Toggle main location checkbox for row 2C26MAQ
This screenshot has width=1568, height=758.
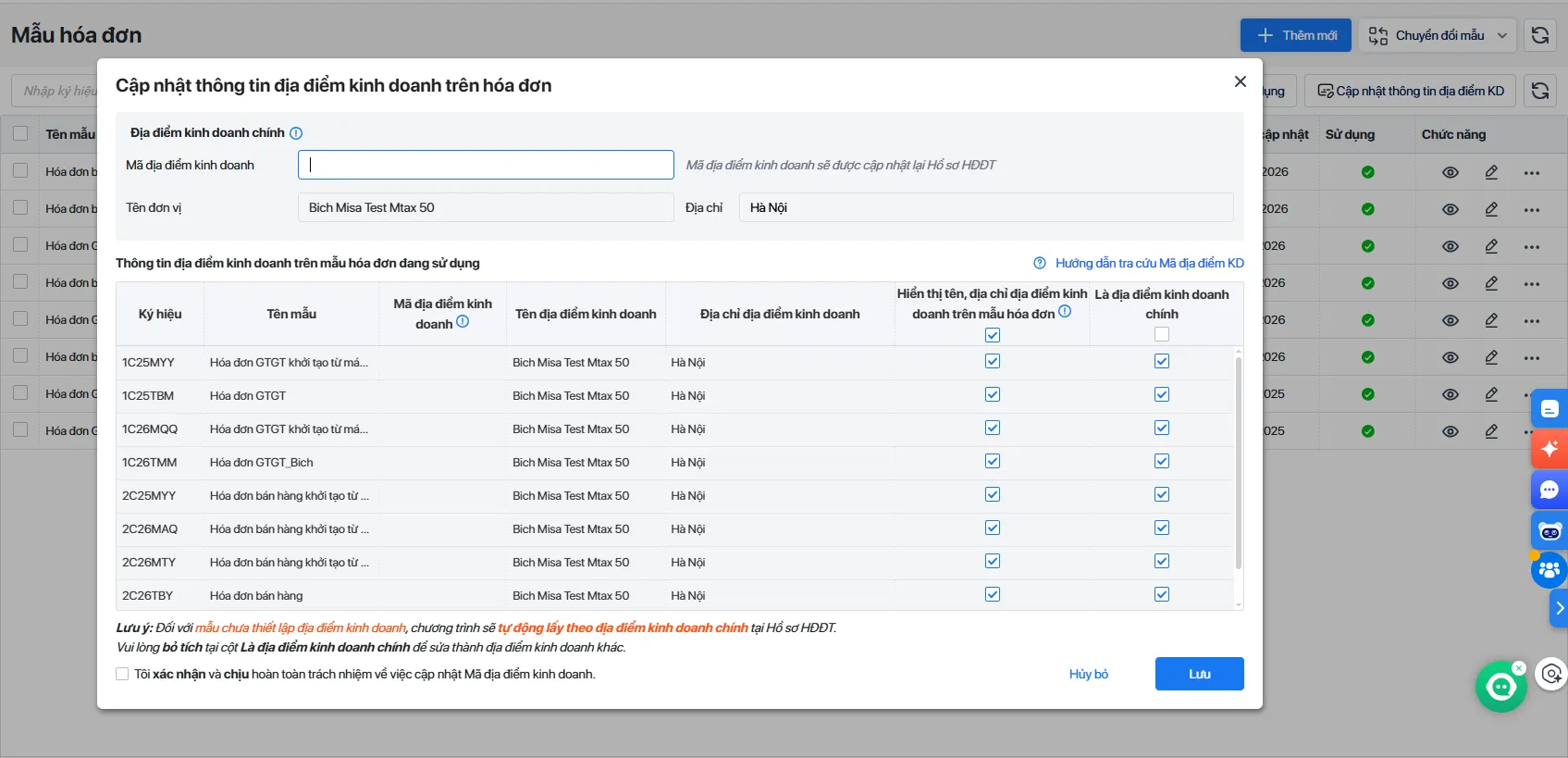point(1162,528)
